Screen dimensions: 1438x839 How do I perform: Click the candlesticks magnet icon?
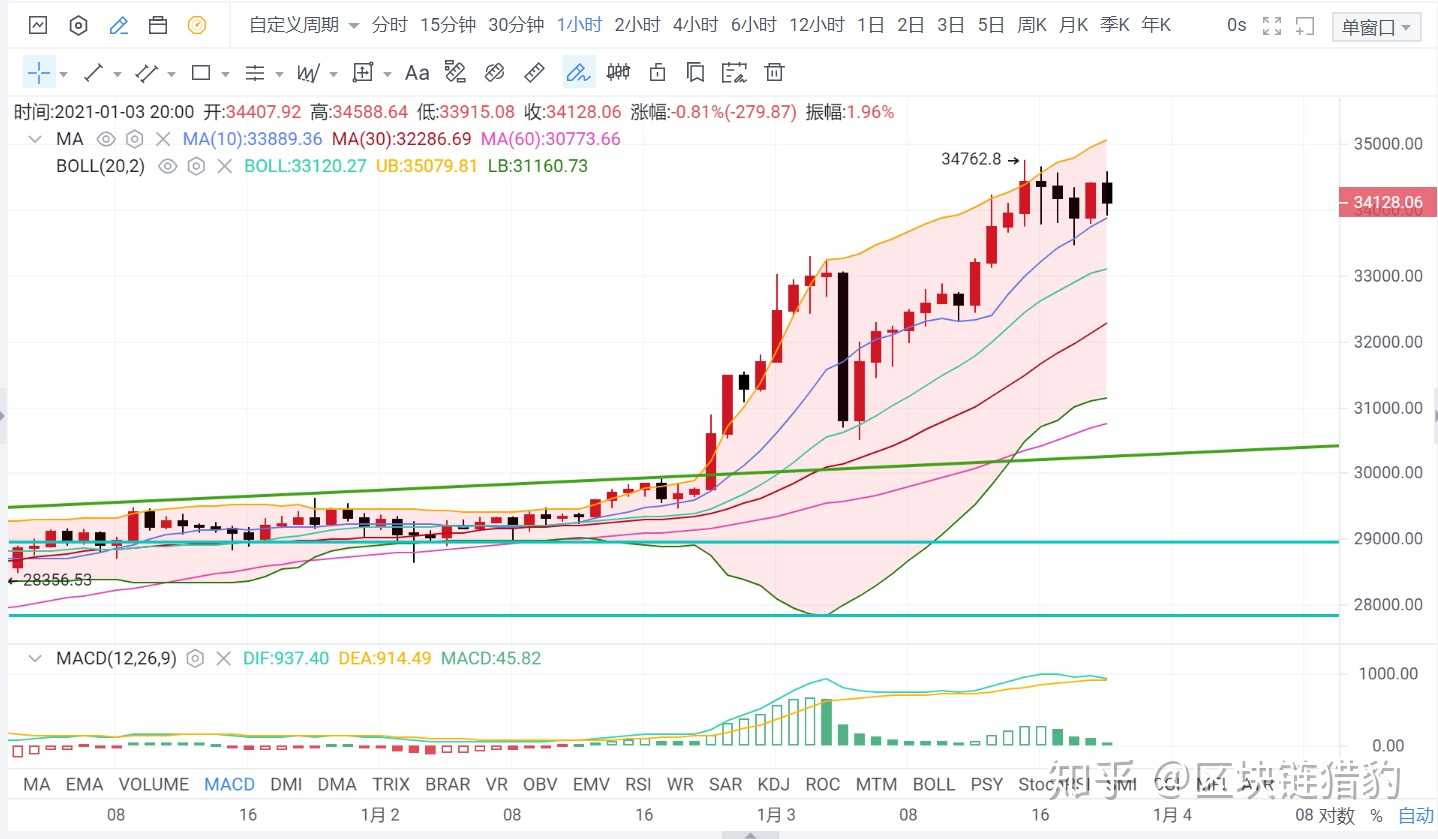click(619, 72)
